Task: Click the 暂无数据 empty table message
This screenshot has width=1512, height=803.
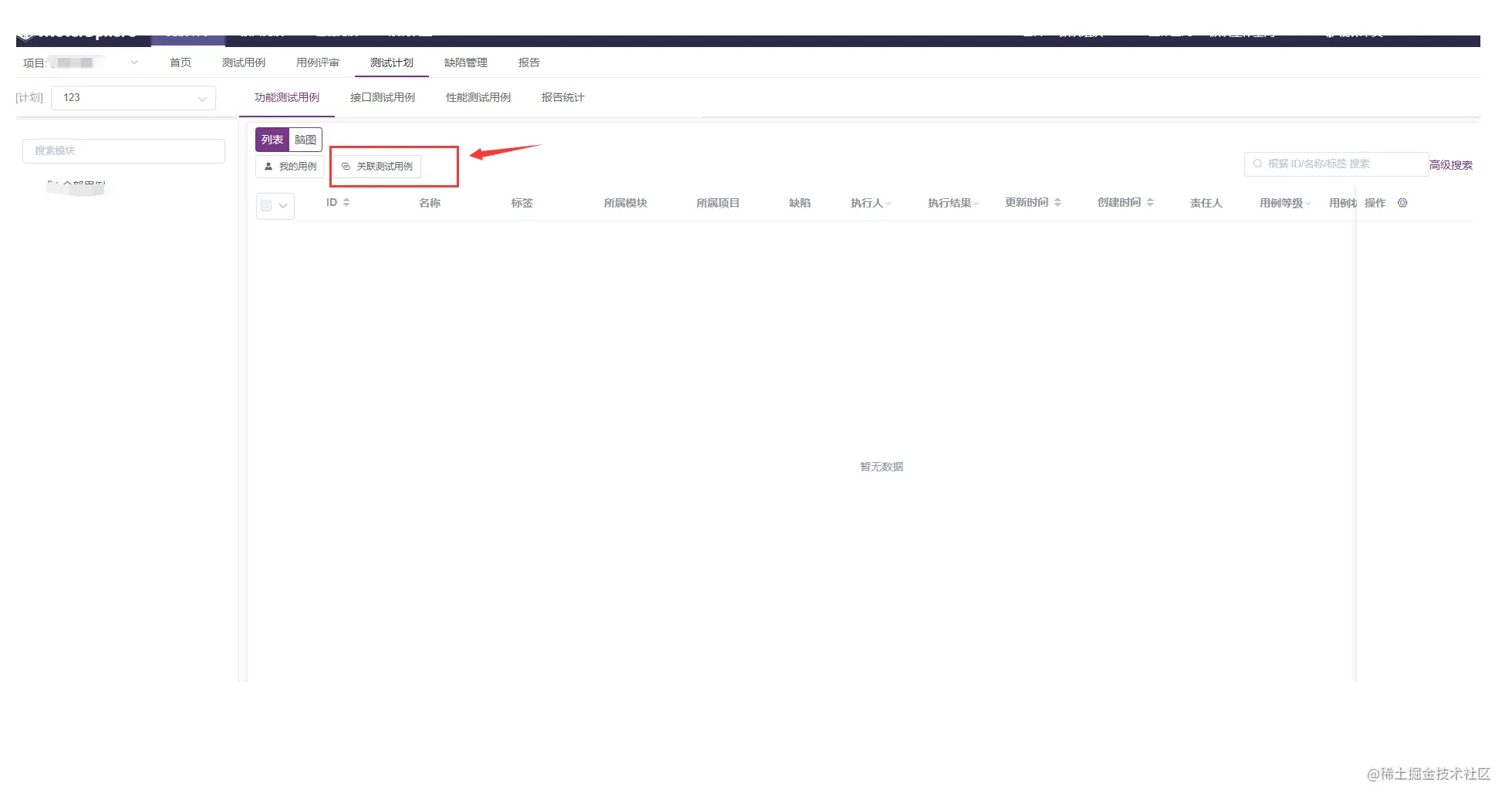Action: click(882, 467)
